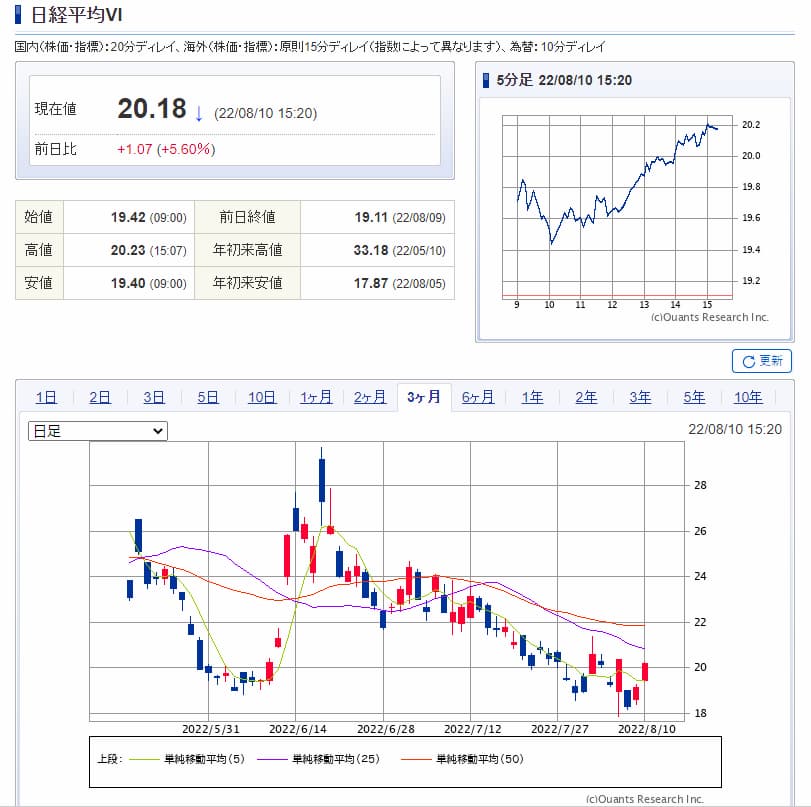The height and width of the screenshot is (807, 811).
Task: Select the 1日 period tab
Action: [46, 397]
